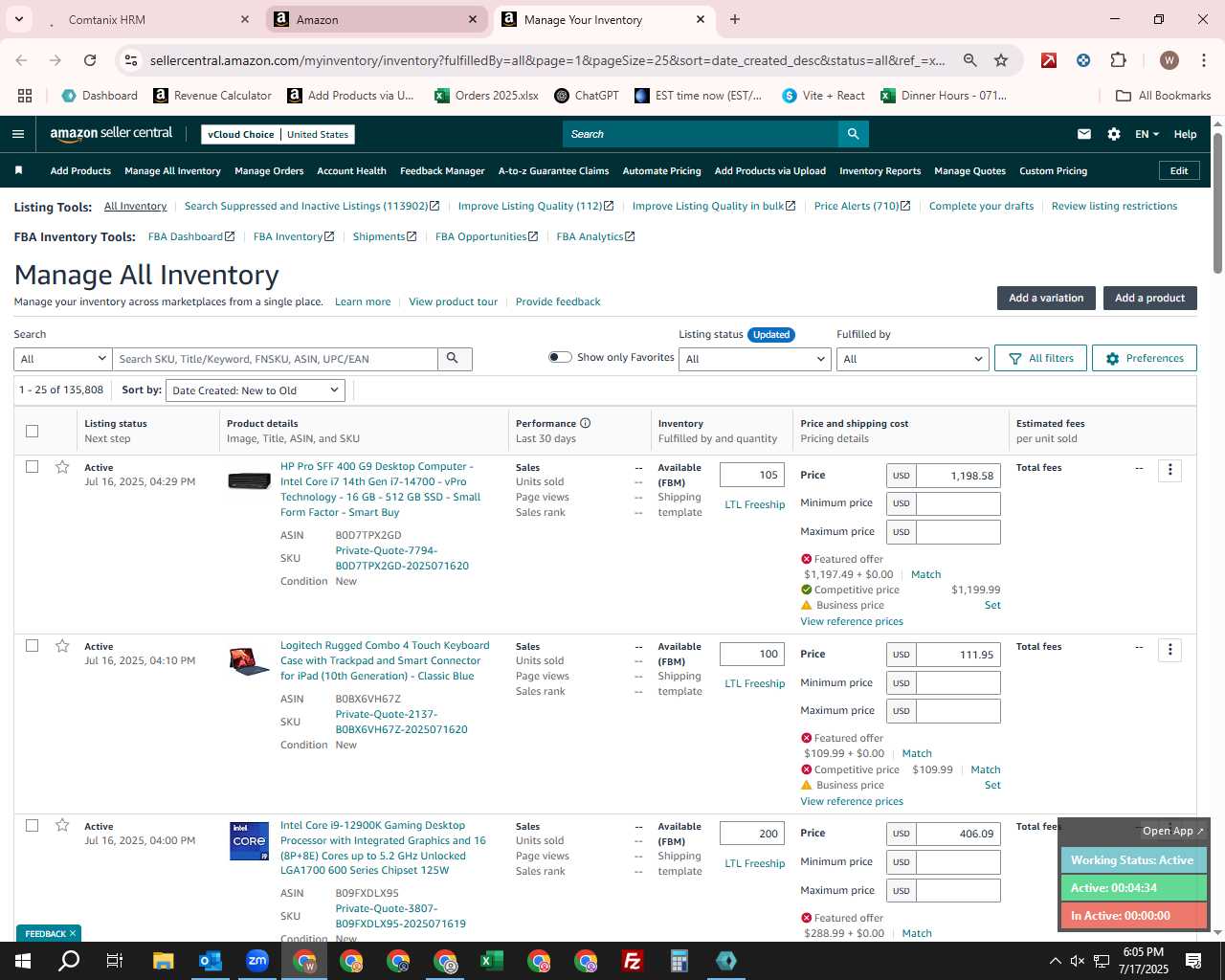This screenshot has width=1225, height=980.
Task: Click the Add a product button
Action: (x=1149, y=298)
